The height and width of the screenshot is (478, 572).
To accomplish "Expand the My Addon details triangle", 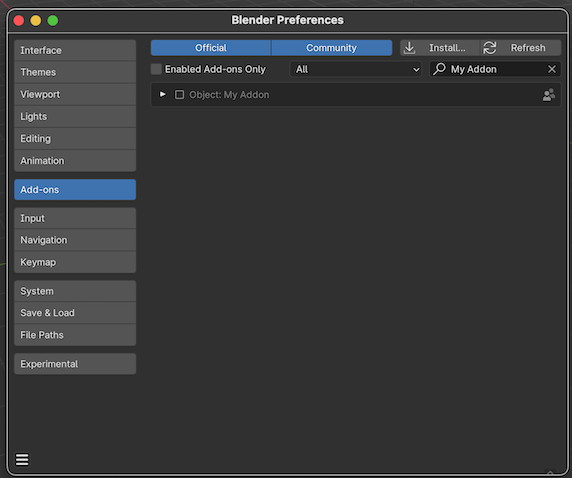I will tap(163, 95).
